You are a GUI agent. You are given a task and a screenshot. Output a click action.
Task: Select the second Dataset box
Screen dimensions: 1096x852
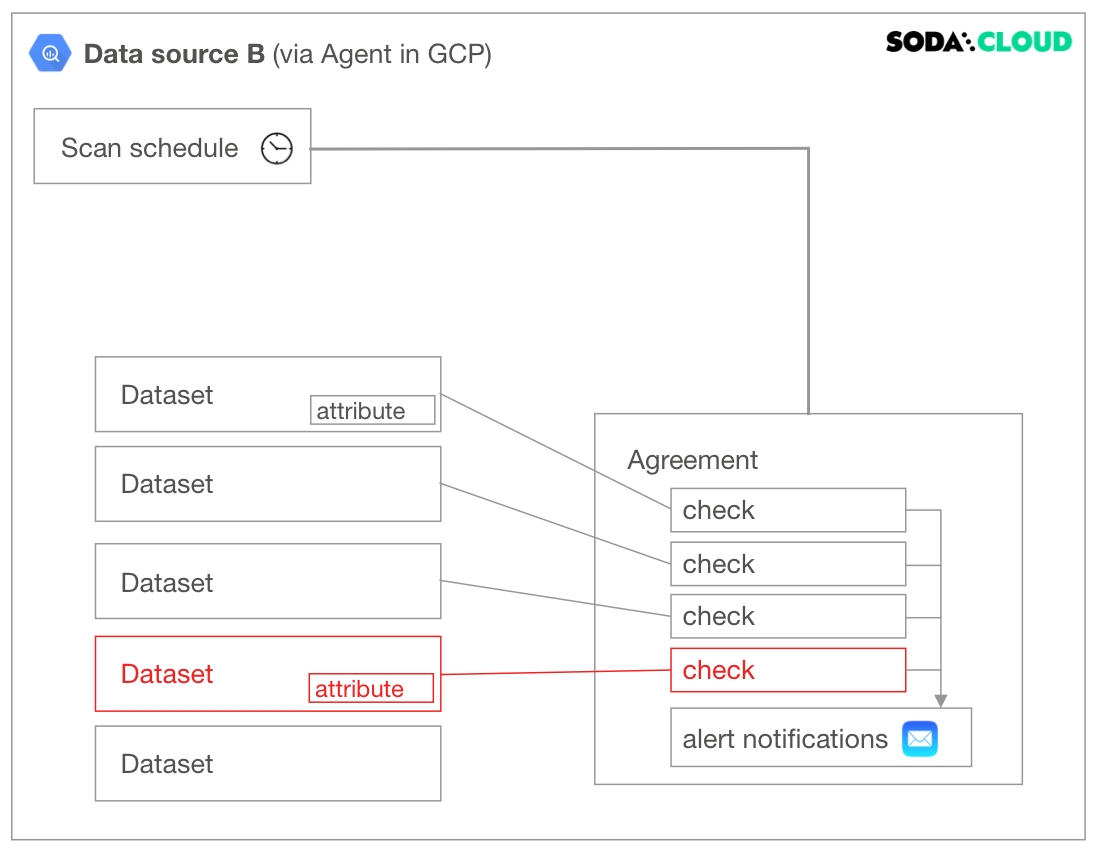click(x=267, y=484)
